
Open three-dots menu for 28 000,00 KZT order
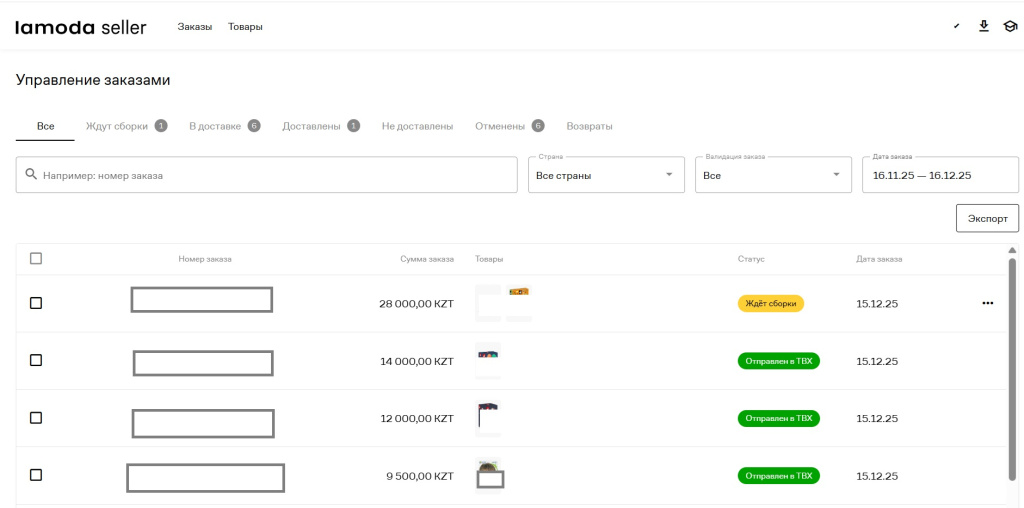[988, 303]
